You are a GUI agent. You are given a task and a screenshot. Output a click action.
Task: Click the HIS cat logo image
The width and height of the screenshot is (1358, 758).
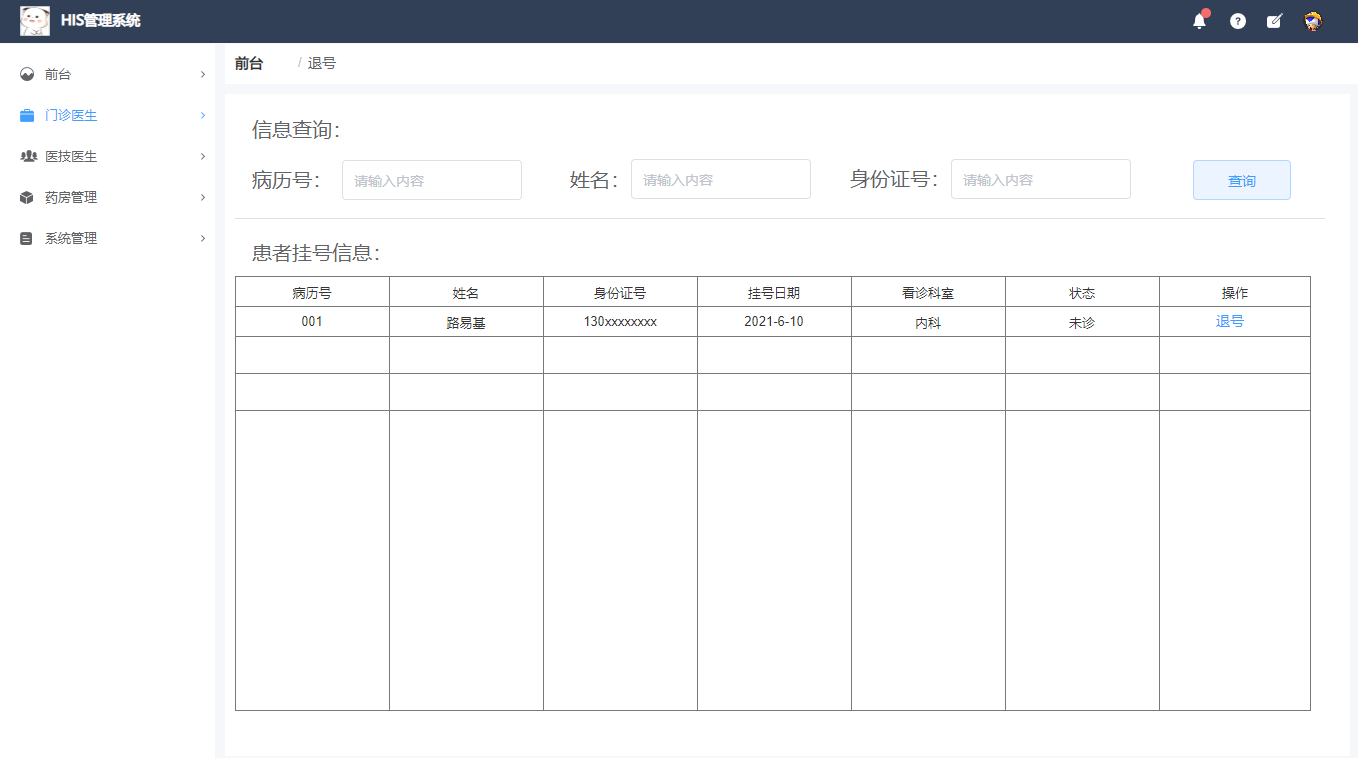click(x=35, y=21)
